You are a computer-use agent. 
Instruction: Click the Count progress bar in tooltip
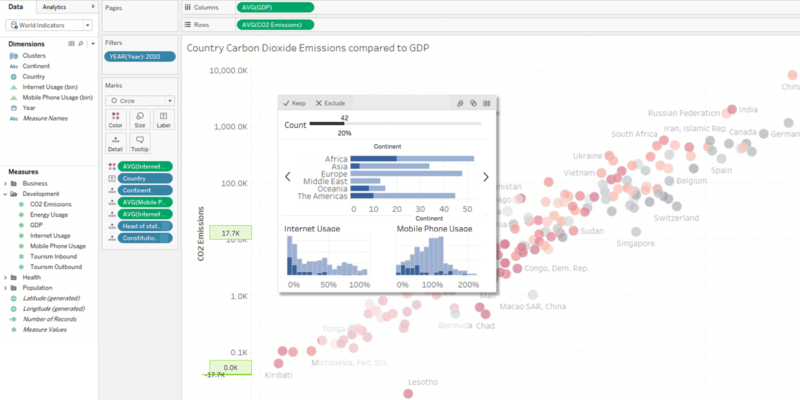pyautogui.click(x=395, y=123)
